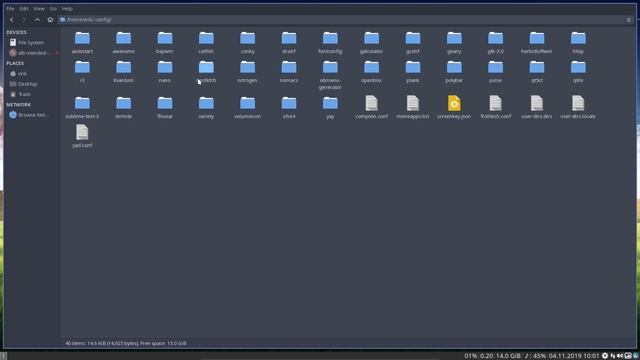Click the reload icon in the location bar
Screen dimensions: 640x360
click(629, 20)
